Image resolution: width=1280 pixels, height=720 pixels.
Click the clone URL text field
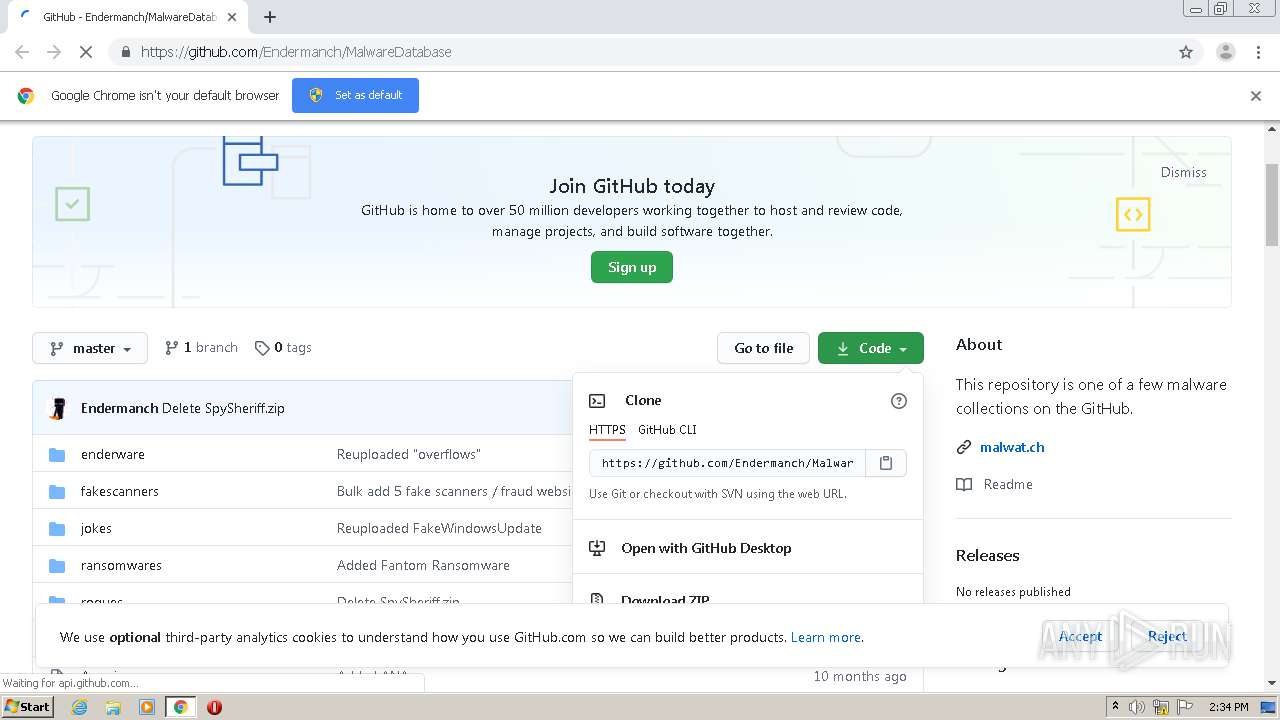click(x=727, y=463)
